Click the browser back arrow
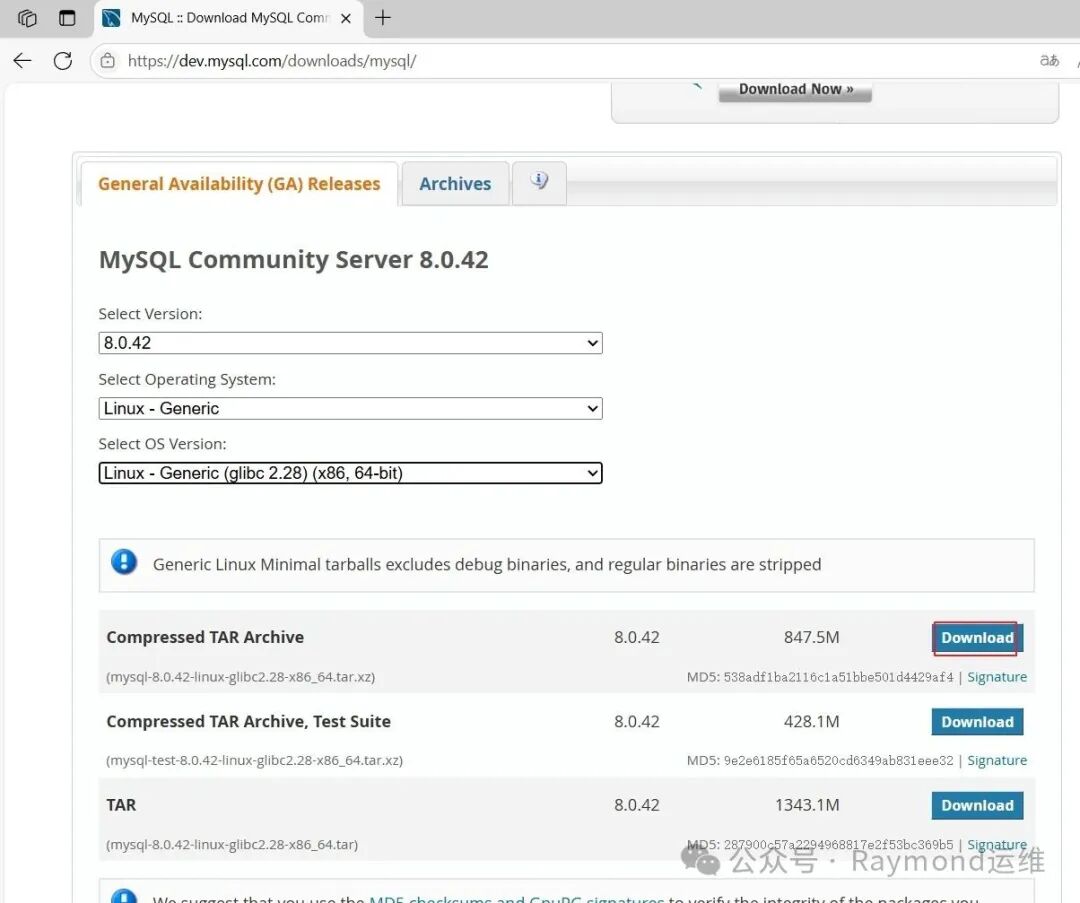The image size is (1080, 903). point(22,61)
